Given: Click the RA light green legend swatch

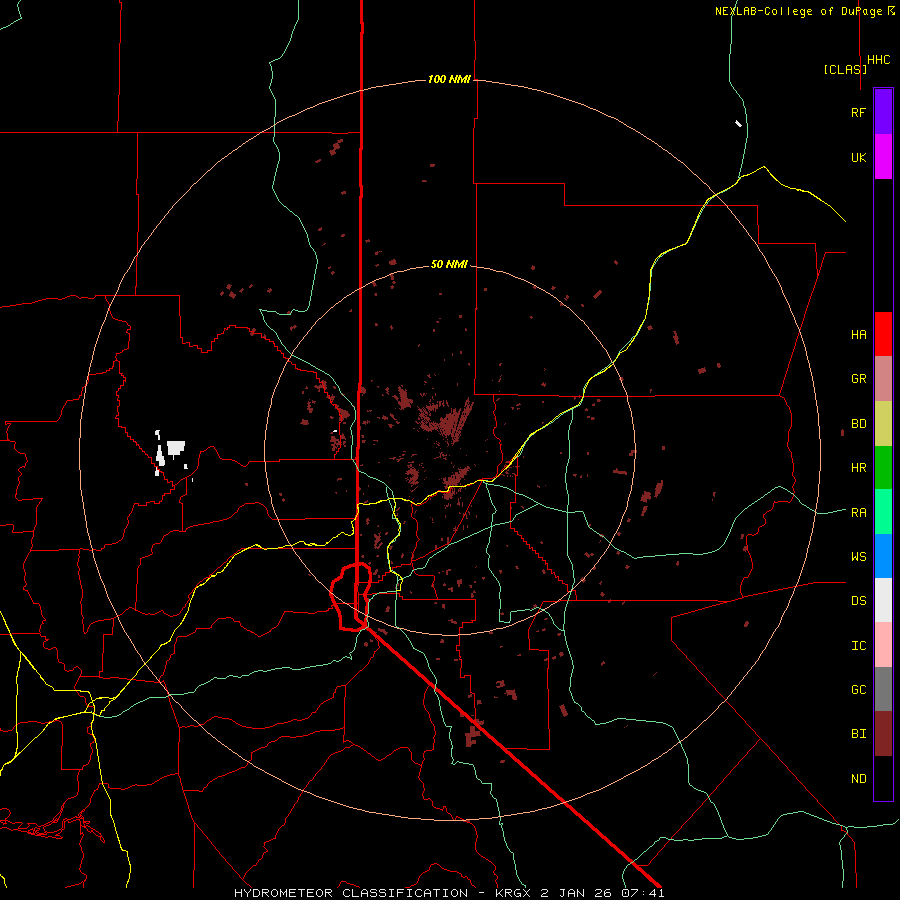Looking at the screenshot, I should tap(883, 512).
